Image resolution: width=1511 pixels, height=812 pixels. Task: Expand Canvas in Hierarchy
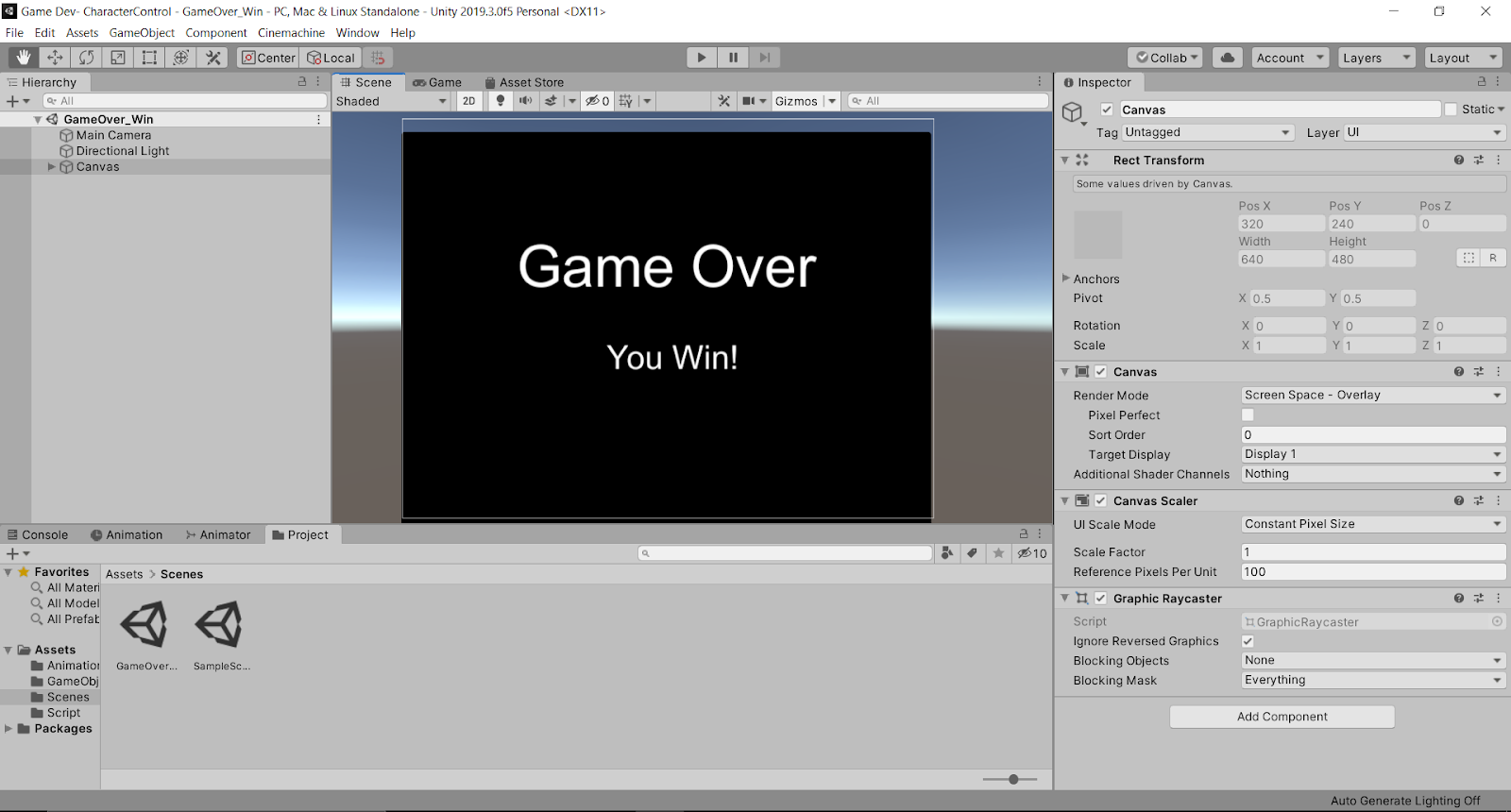(x=52, y=167)
